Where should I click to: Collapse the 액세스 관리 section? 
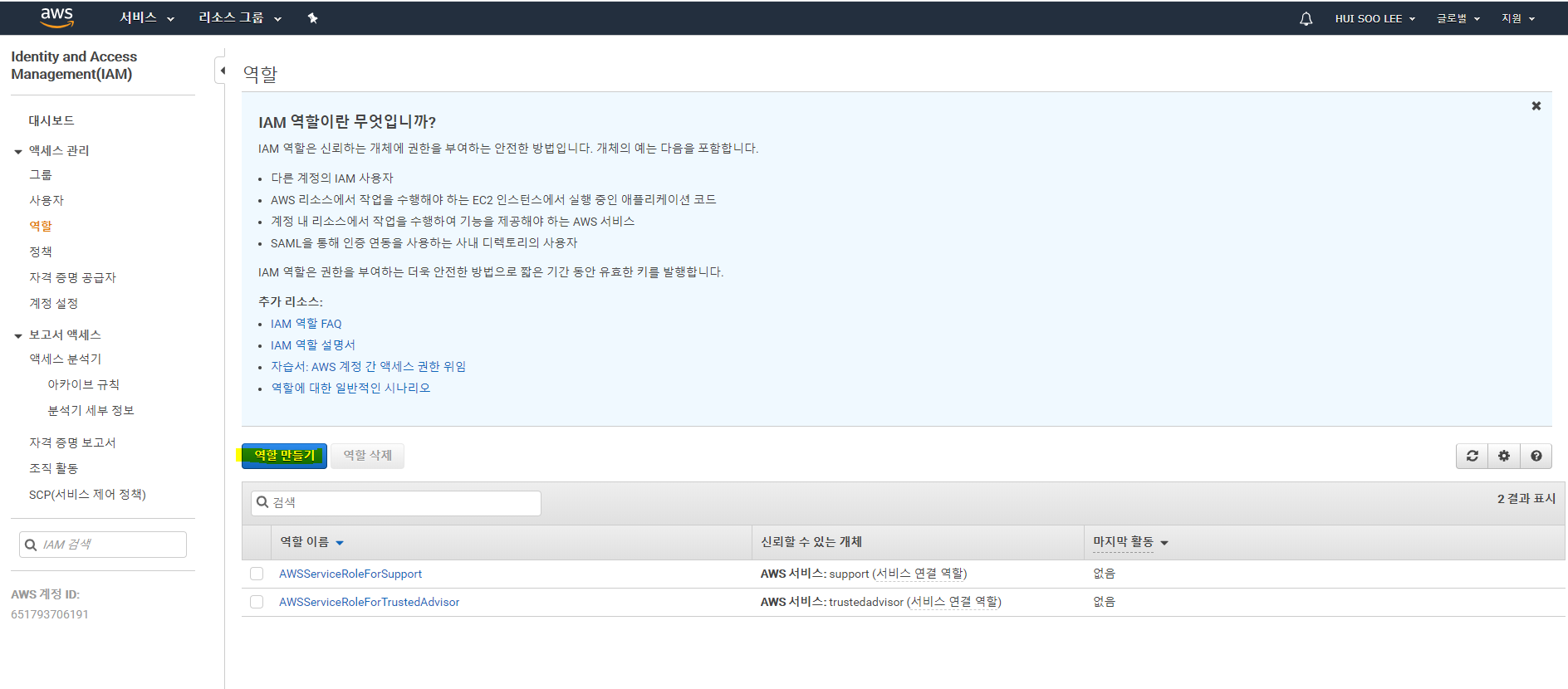(18, 151)
